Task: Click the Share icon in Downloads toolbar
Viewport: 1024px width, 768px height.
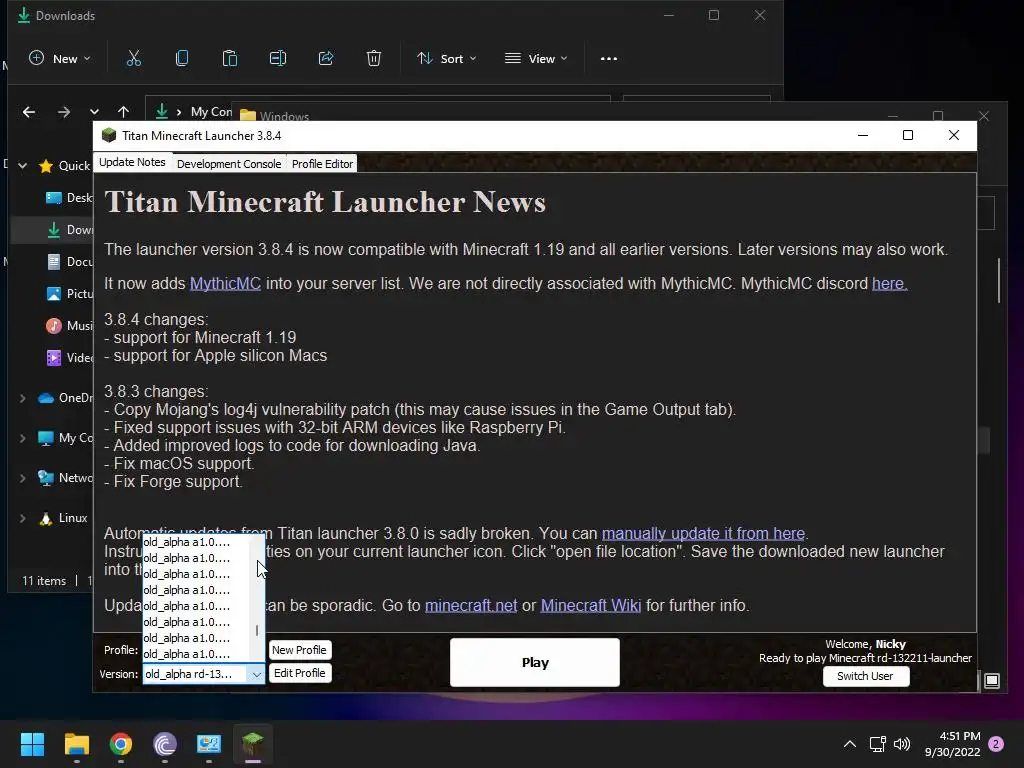Action: point(326,59)
